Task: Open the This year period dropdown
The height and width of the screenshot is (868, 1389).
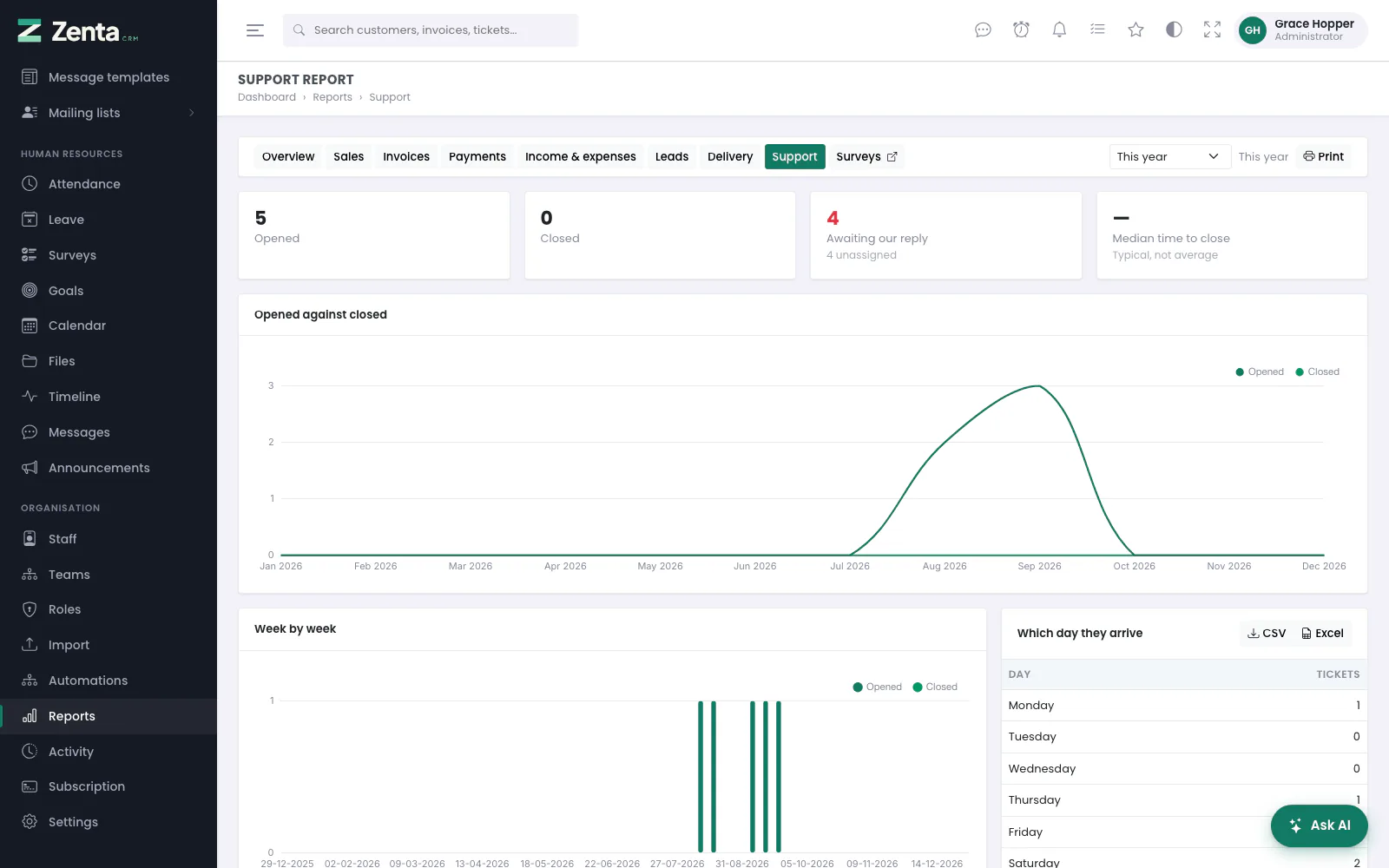Action: click(x=1169, y=157)
